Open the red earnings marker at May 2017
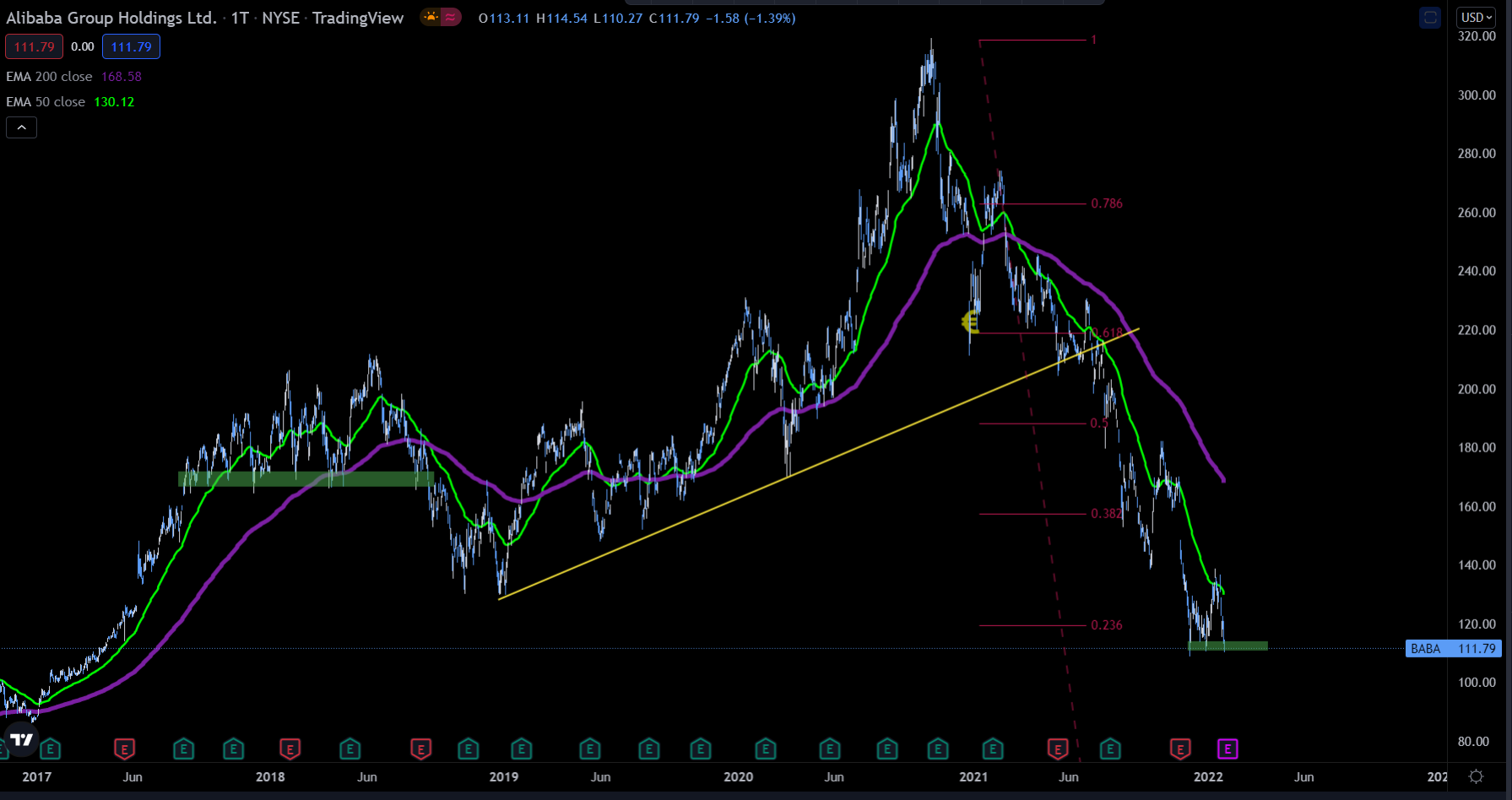Screen dimensions: 1512x800 point(124,749)
